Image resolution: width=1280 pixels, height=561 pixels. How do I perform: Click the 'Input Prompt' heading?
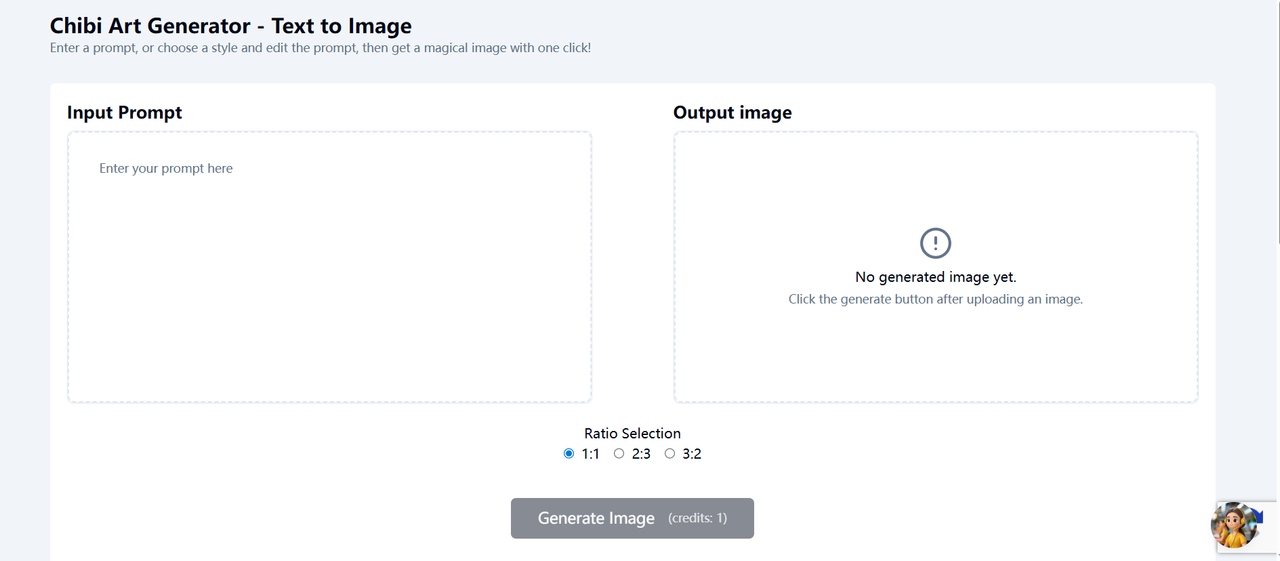[124, 112]
